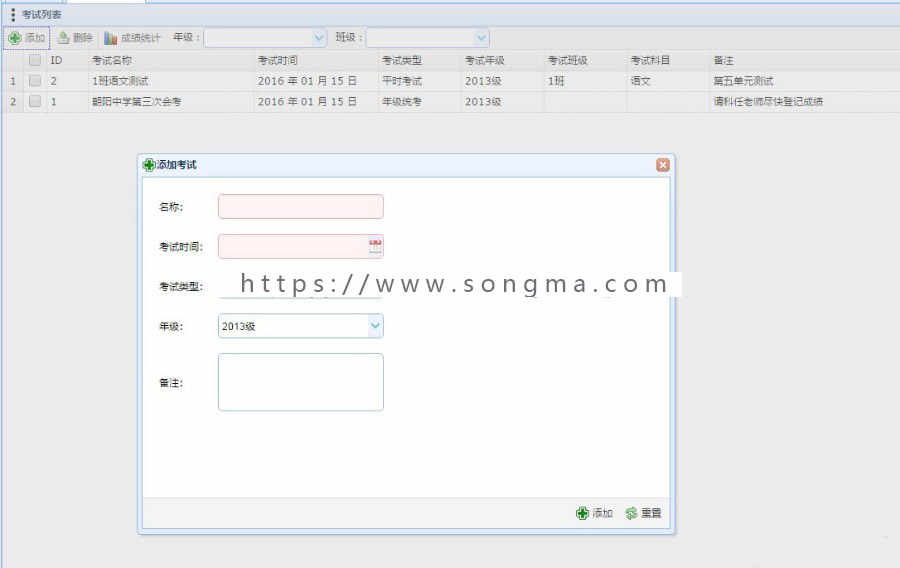The width and height of the screenshot is (900, 568).
Task: Click the dialog 添加 submit button
Action: click(x=595, y=513)
